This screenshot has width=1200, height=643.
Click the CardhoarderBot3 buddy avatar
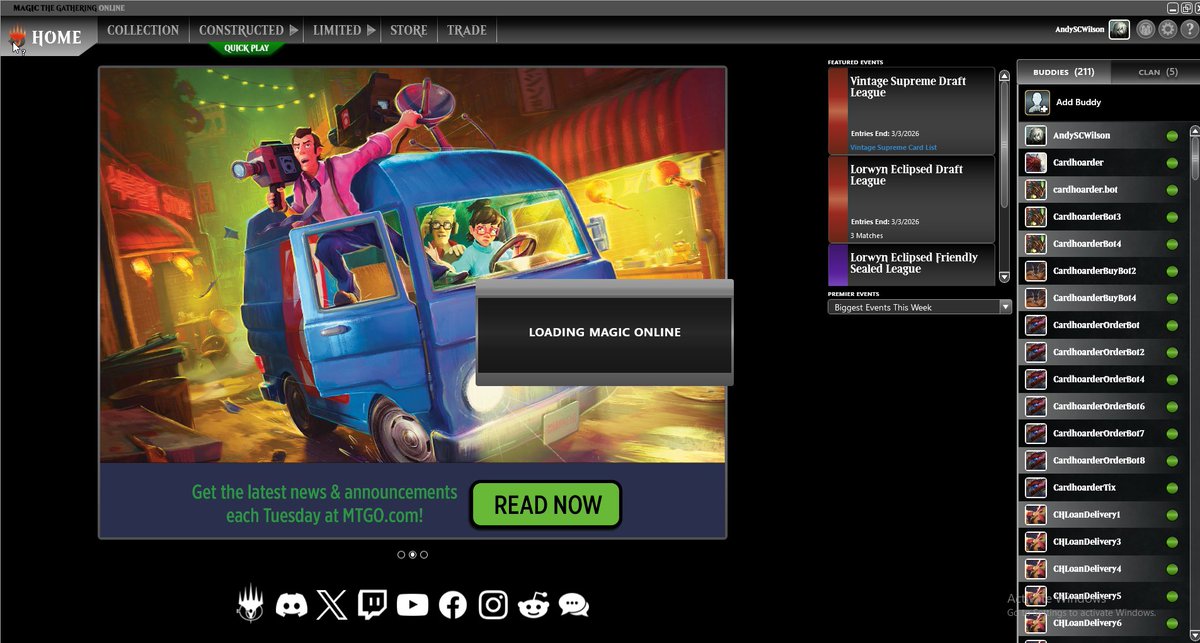tap(1036, 216)
